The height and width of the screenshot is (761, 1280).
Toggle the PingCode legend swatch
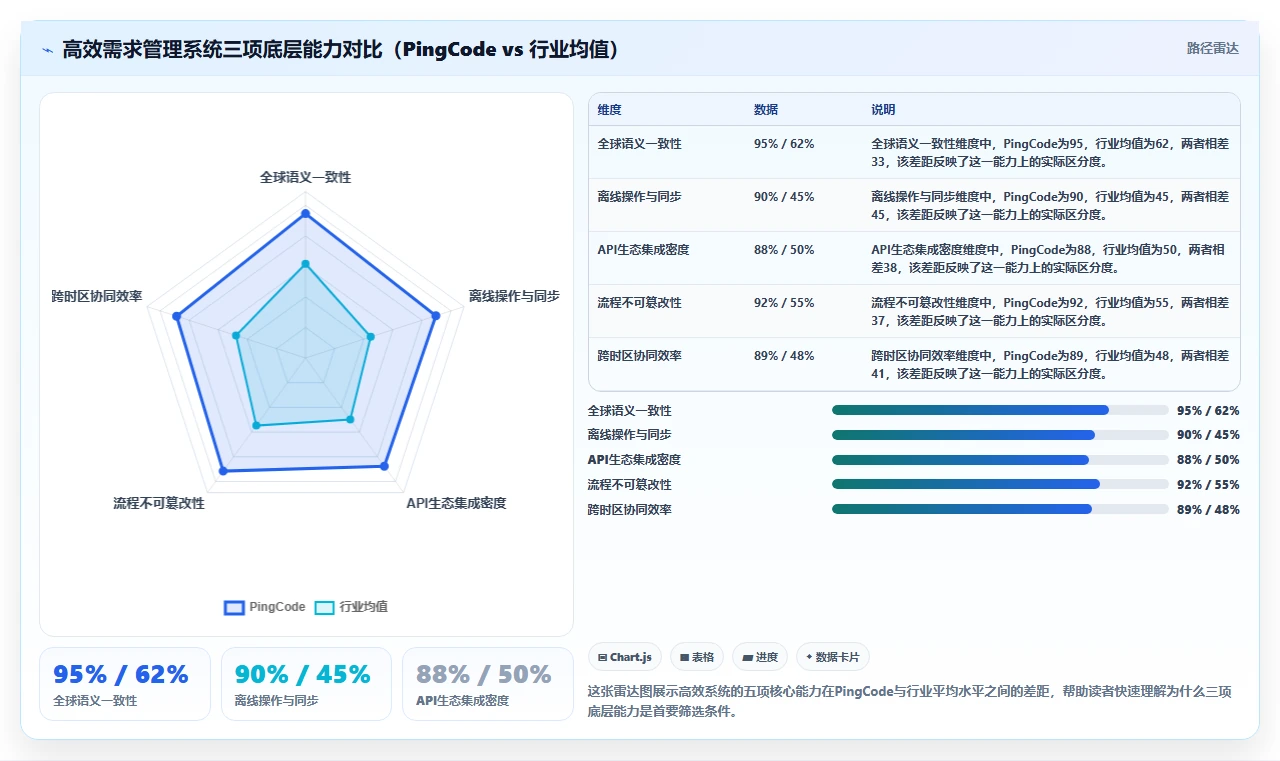point(234,607)
